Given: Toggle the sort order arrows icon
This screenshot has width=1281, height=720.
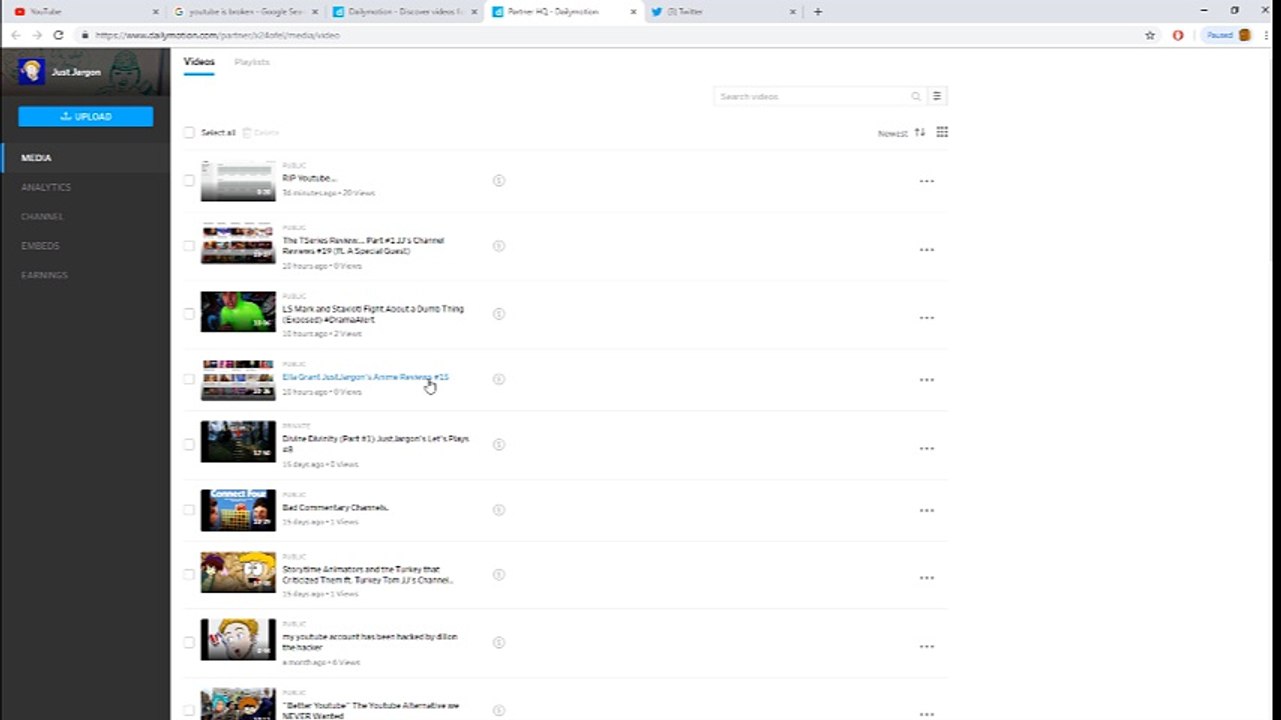Looking at the screenshot, I should click(920, 132).
